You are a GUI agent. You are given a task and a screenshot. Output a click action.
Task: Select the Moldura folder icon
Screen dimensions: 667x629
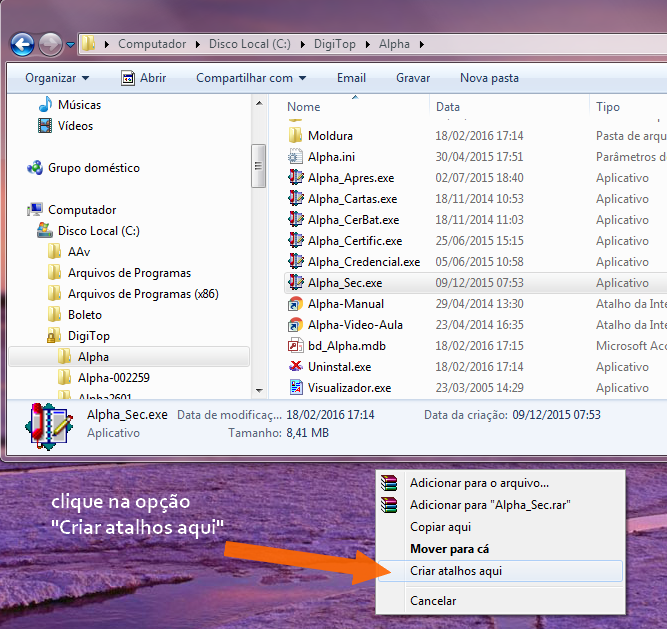[x=295, y=135]
